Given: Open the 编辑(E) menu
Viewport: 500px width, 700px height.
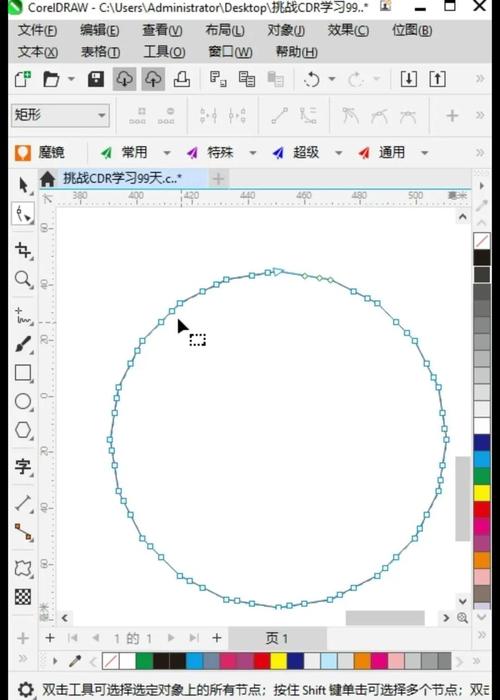Looking at the screenshot, I should point(100,31).
